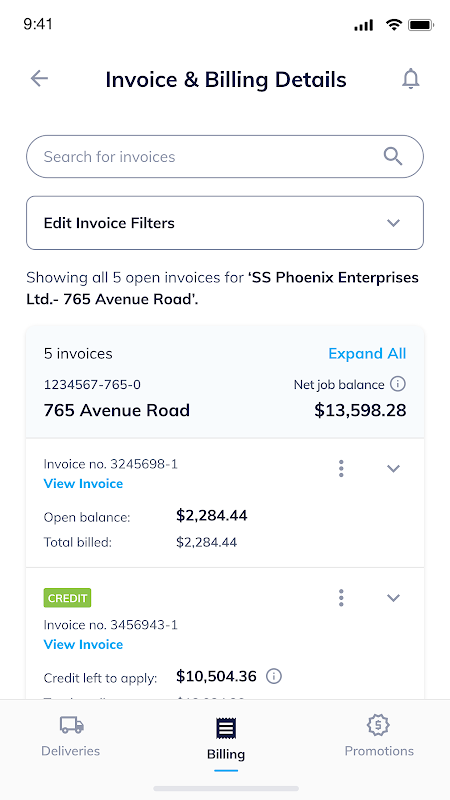Tap info icon next to $10,504.36
The width and height of the screenshot is (450, 800).
[274, 677]
